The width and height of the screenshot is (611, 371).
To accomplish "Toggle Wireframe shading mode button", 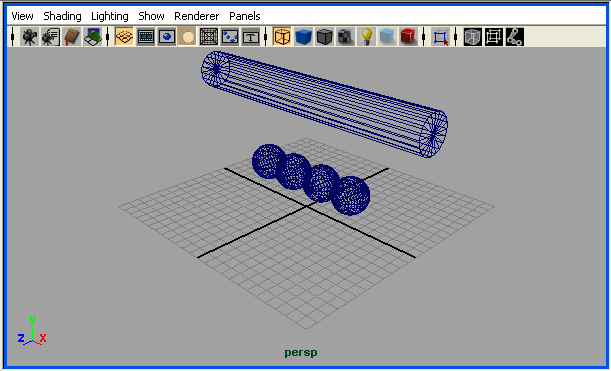I will (282, 37).
